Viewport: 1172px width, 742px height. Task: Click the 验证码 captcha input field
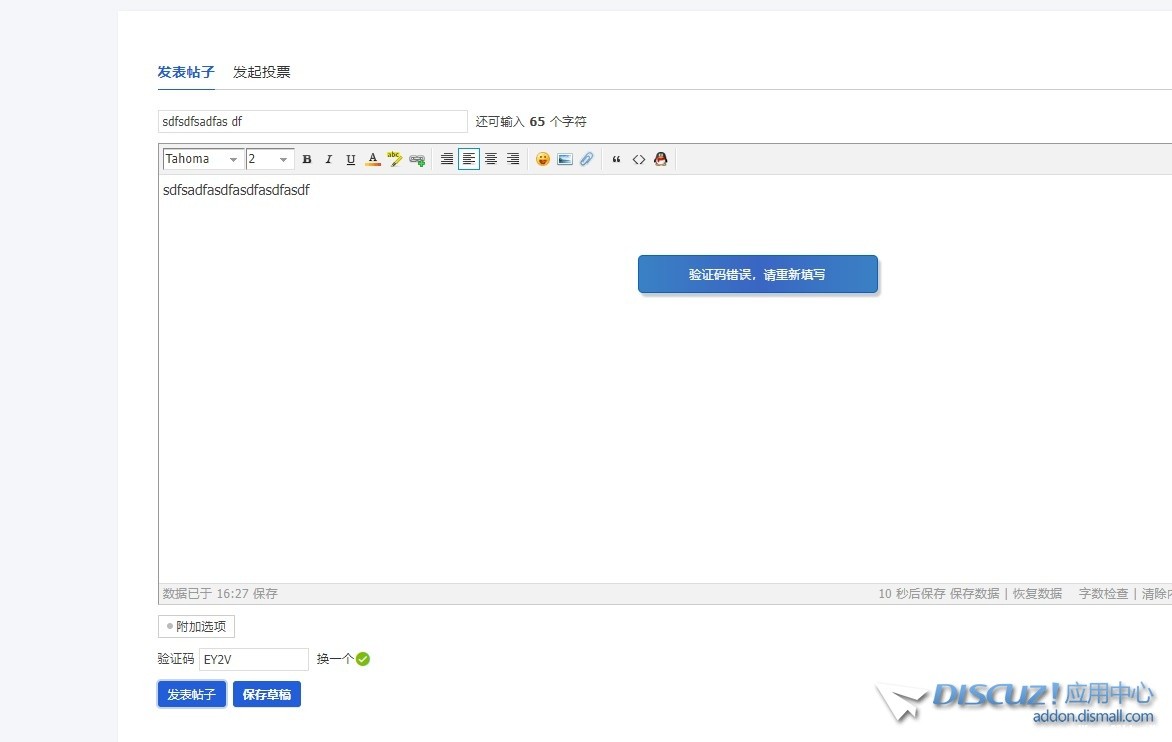pyautogui.click(x=253, y=659)
